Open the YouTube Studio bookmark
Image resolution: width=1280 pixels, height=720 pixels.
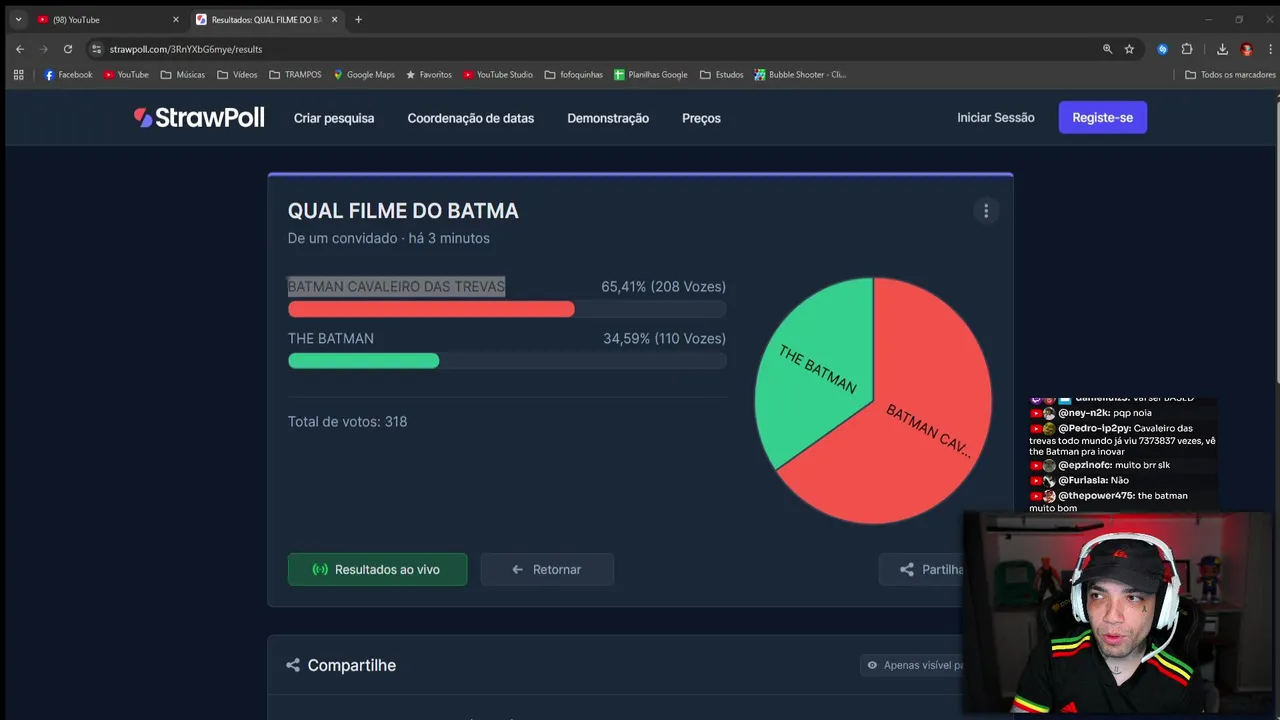click(x=498, y=75)
